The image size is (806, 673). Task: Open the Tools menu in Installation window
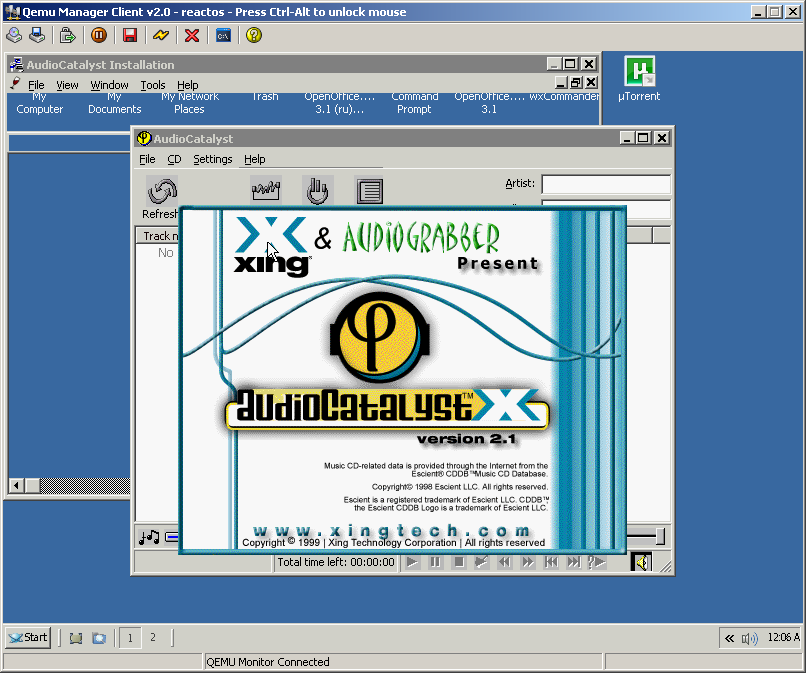click(x=153, y=85)
